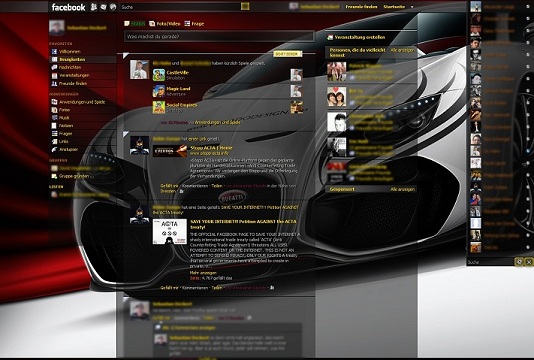Open the friend requests icon beside the Facebook logo
Screen dimensions: 534x360
(94, 7)
